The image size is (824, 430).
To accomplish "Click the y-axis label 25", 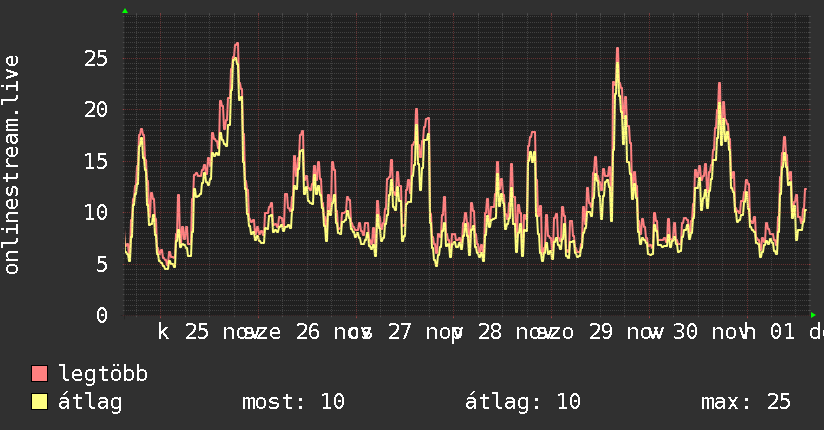I will tap(96, 58).
